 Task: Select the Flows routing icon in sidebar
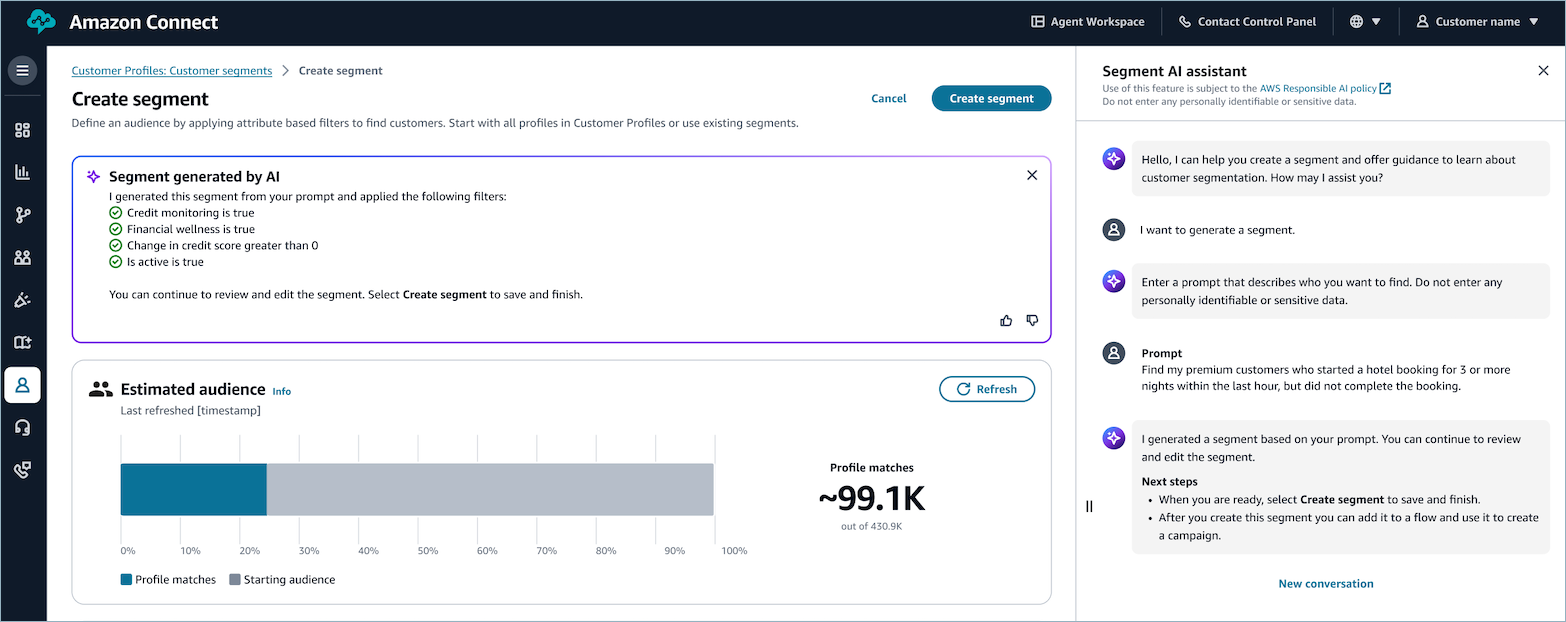click(22, 214)
